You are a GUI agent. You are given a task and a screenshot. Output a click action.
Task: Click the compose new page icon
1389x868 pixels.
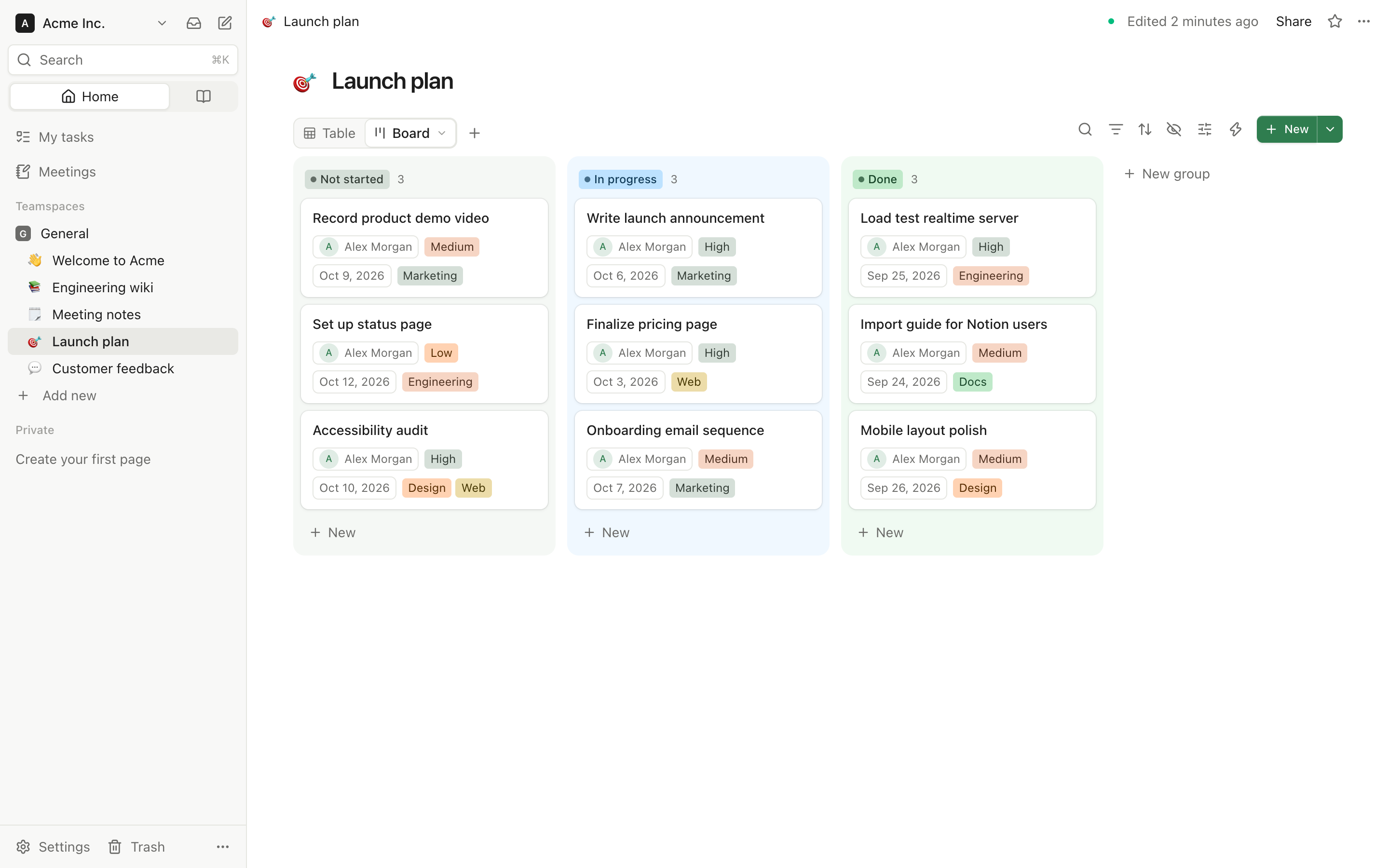click(x=225, y=23)
